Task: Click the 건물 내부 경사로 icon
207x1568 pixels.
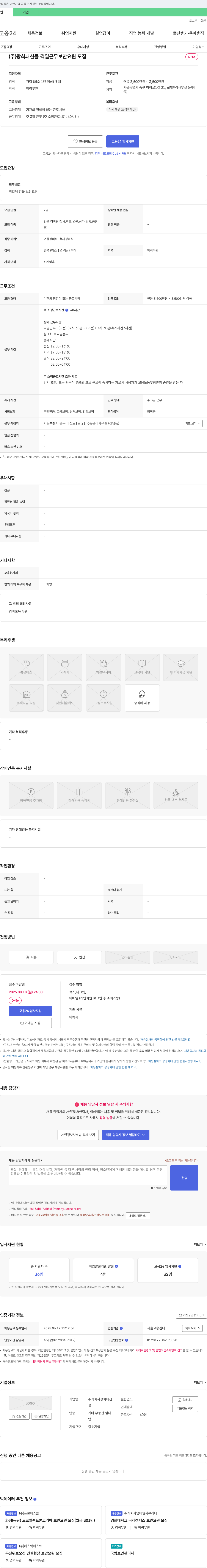Action: (x=176, y=796)
